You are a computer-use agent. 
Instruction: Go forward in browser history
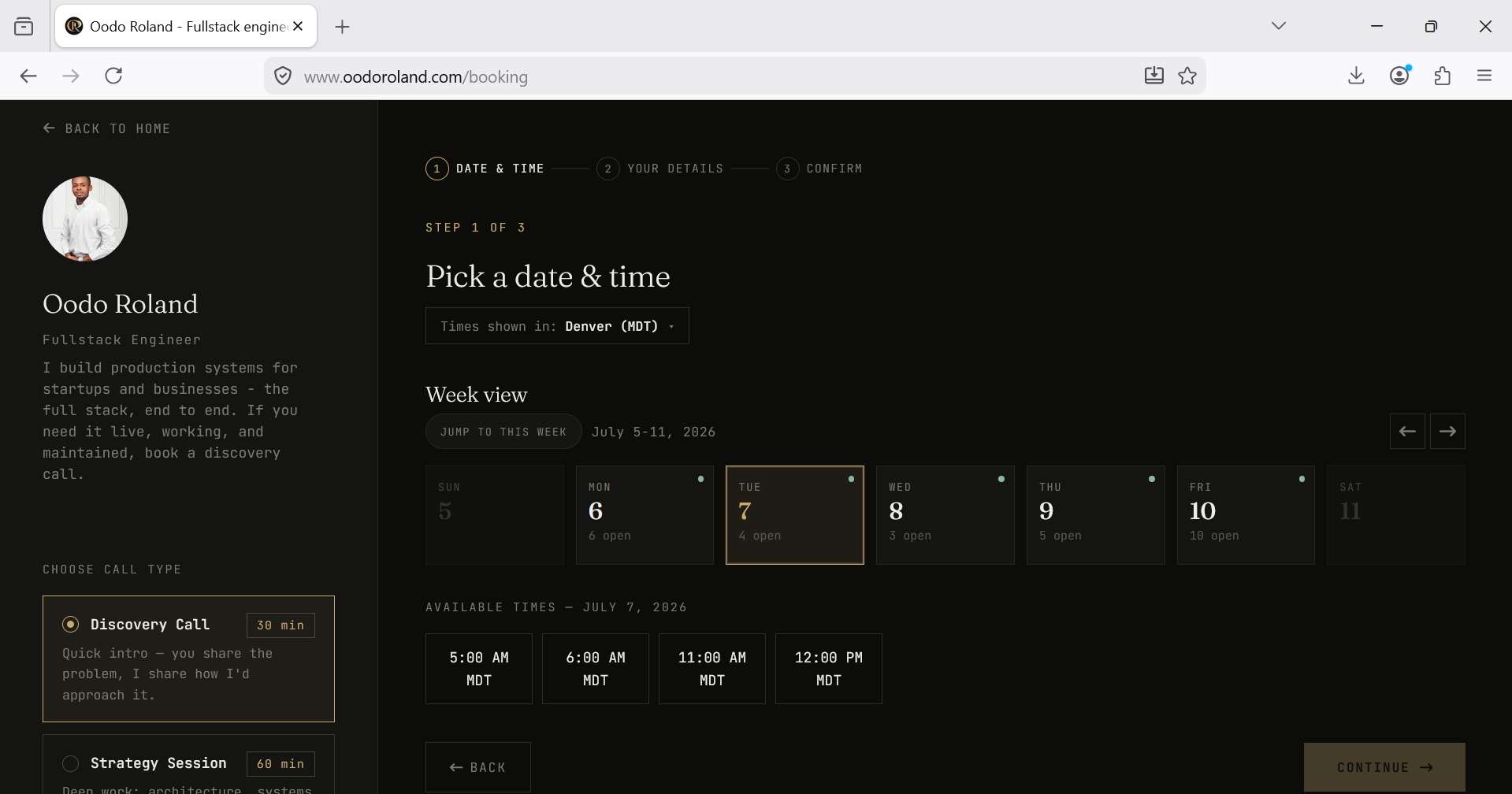click(71, 76)
